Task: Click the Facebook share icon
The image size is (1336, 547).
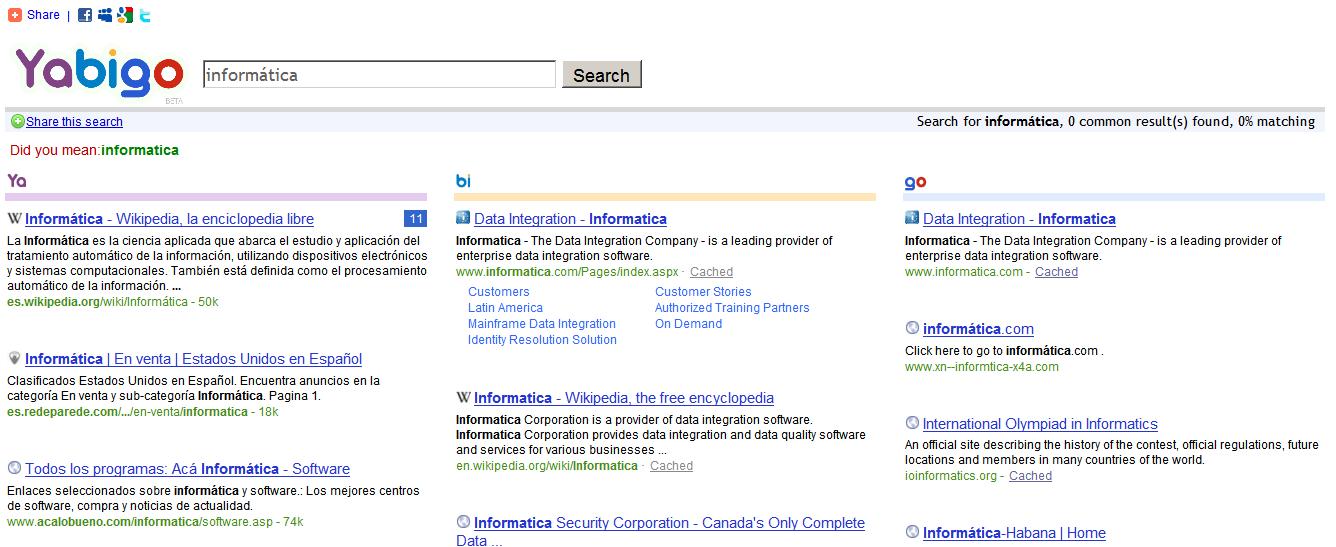Action: tap(85, 15)
